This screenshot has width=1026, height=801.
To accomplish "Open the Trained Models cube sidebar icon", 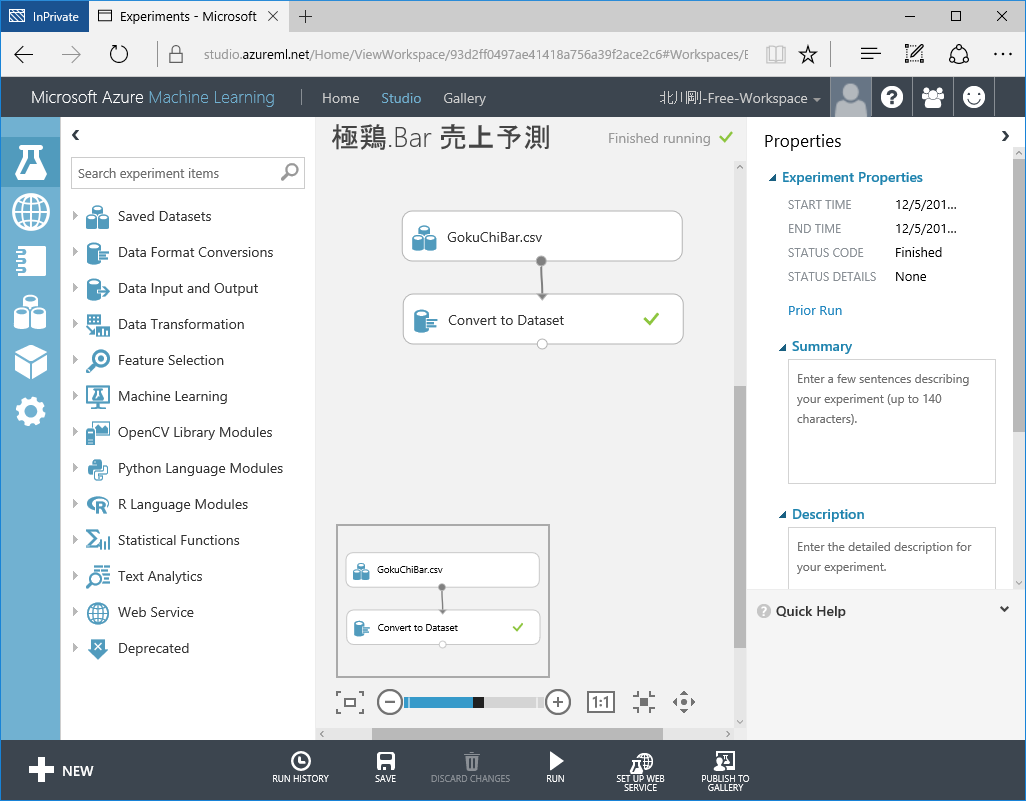I will point(31,362).
